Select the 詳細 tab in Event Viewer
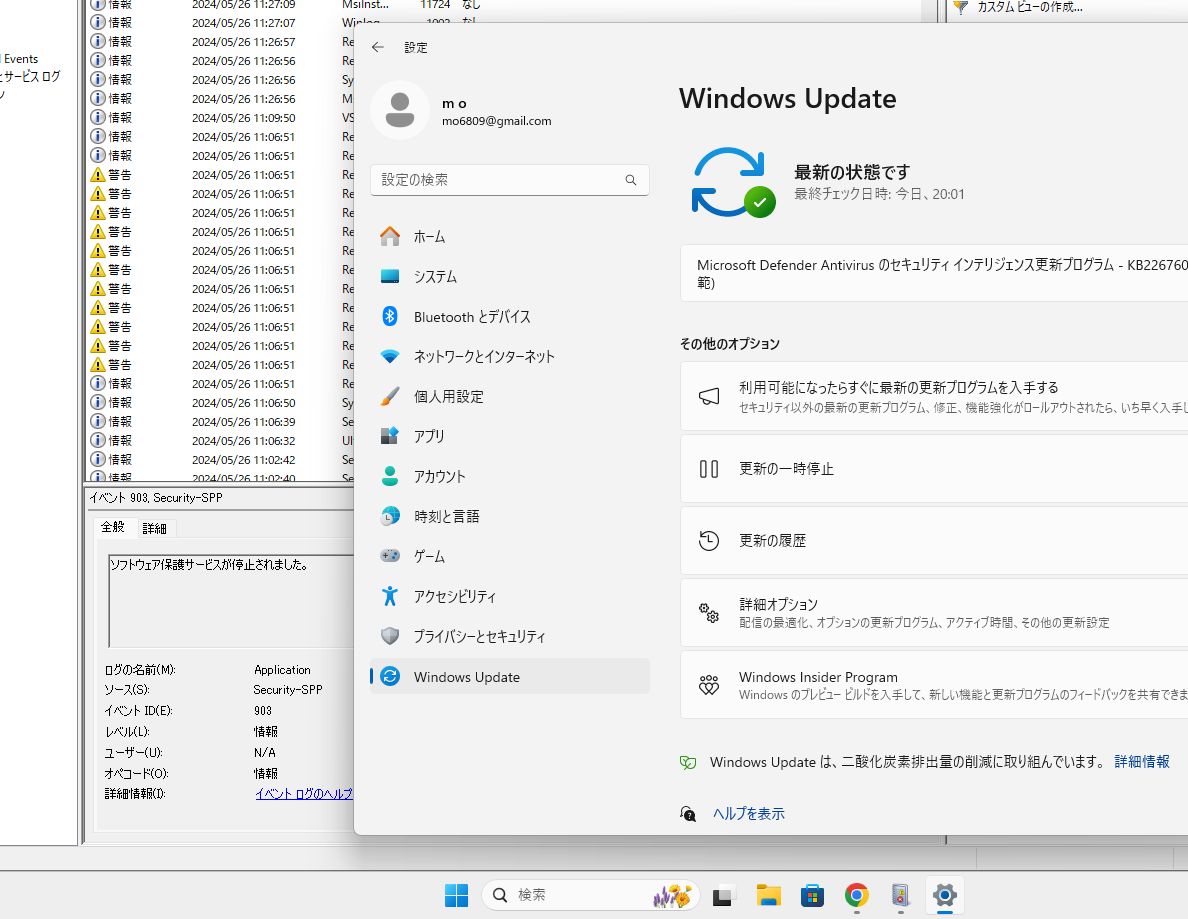This screenshot has height=919, width=1188. click(x=155, y=528)
